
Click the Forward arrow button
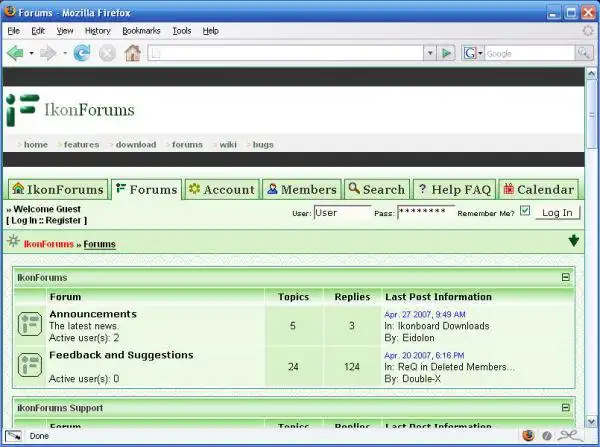click(x=48, y=53)
